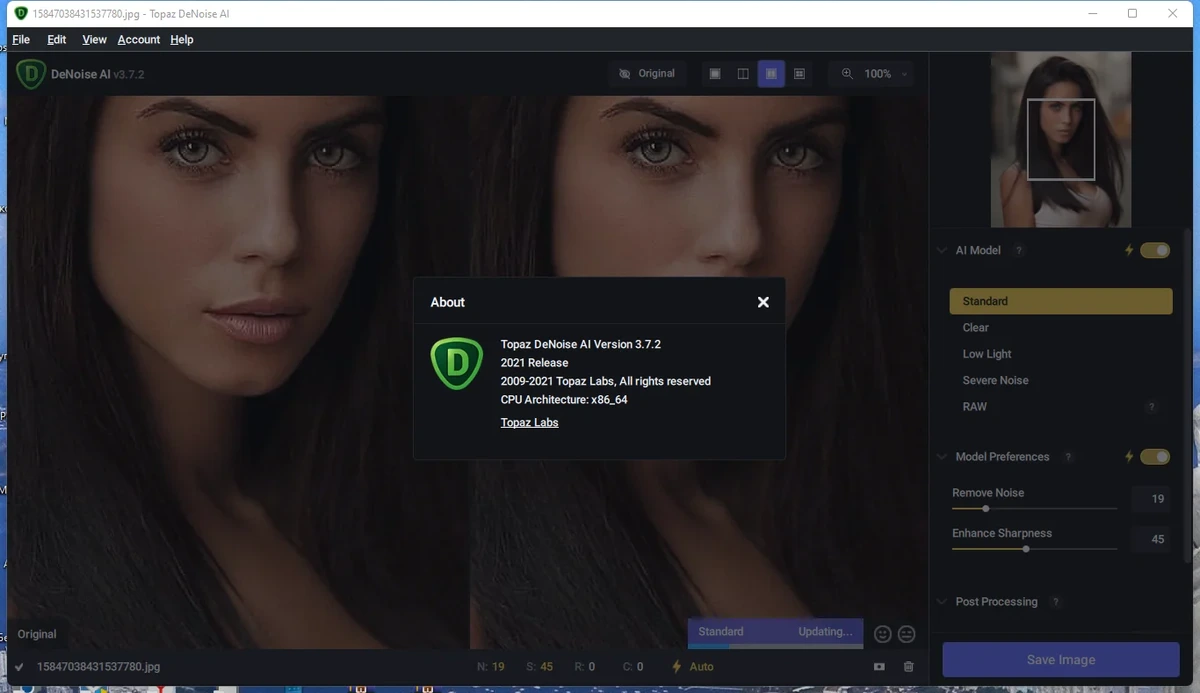Screen dimensions: 1200x693
Task: Click the unhappy face feedback icon
Action: 907,634
